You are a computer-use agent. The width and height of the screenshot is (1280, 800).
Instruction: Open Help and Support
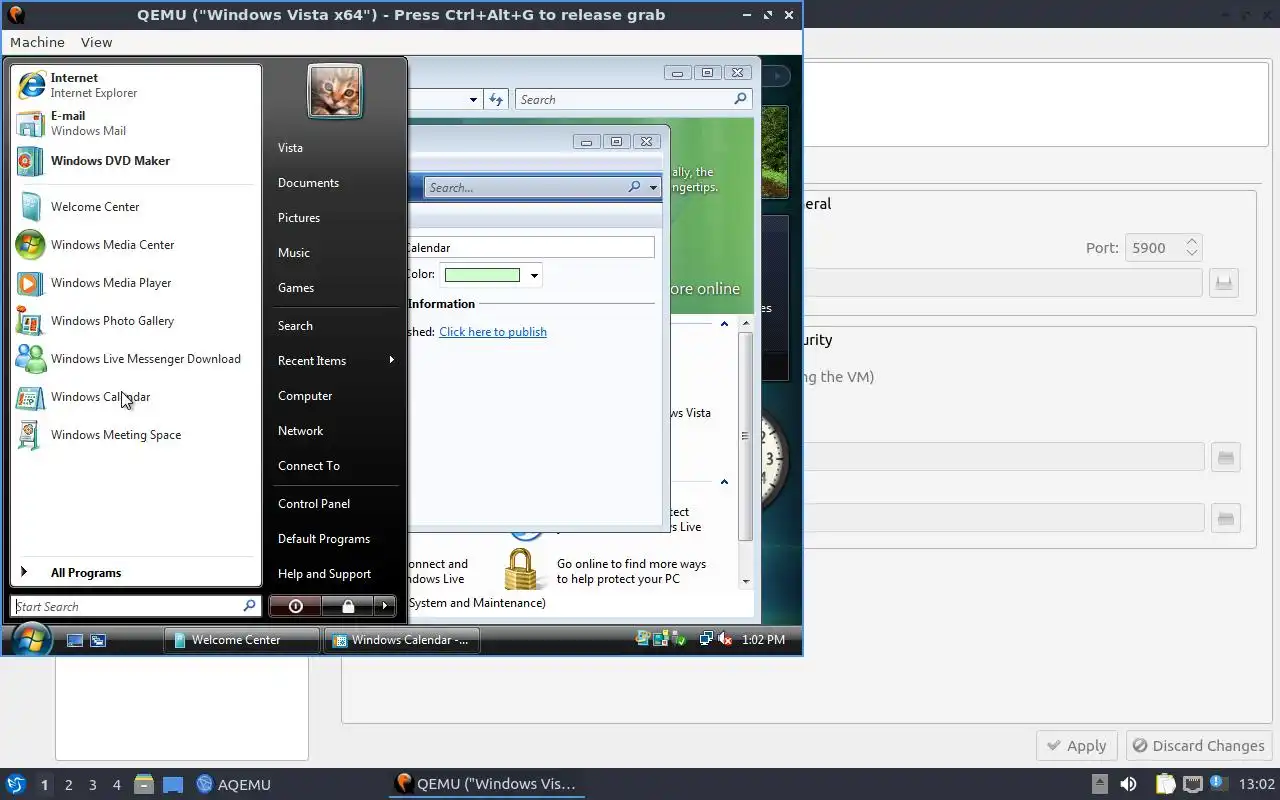[324, 574]
